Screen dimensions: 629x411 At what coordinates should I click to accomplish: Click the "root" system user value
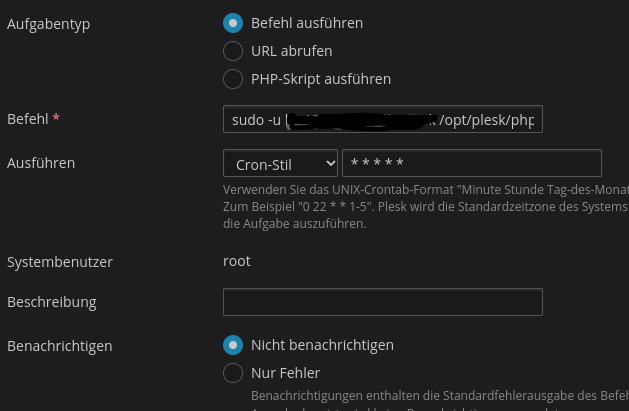tap(236, 261)
